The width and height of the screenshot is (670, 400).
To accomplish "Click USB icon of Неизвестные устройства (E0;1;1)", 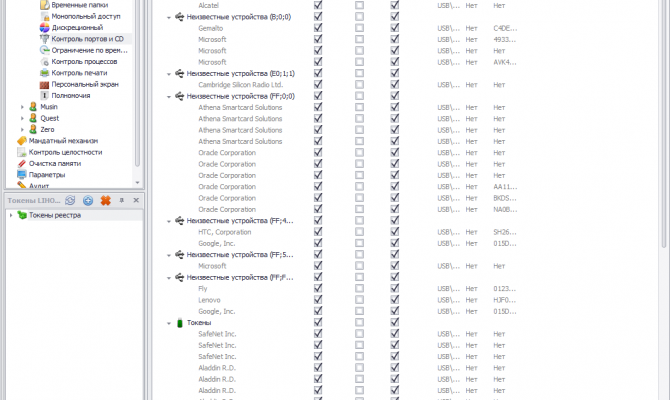I will tap(180, 74).
